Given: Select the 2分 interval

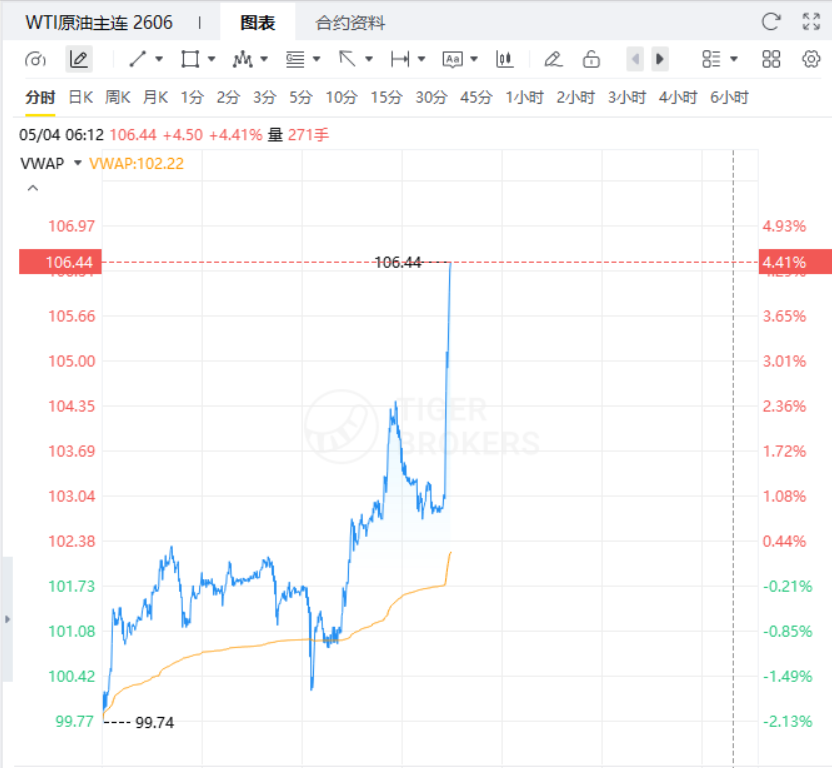Looking at the screenshot, I should tap(228, 98).
